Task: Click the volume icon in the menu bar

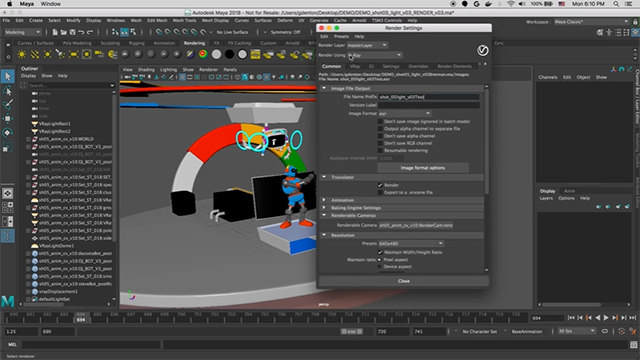Action: pos(522,4)
